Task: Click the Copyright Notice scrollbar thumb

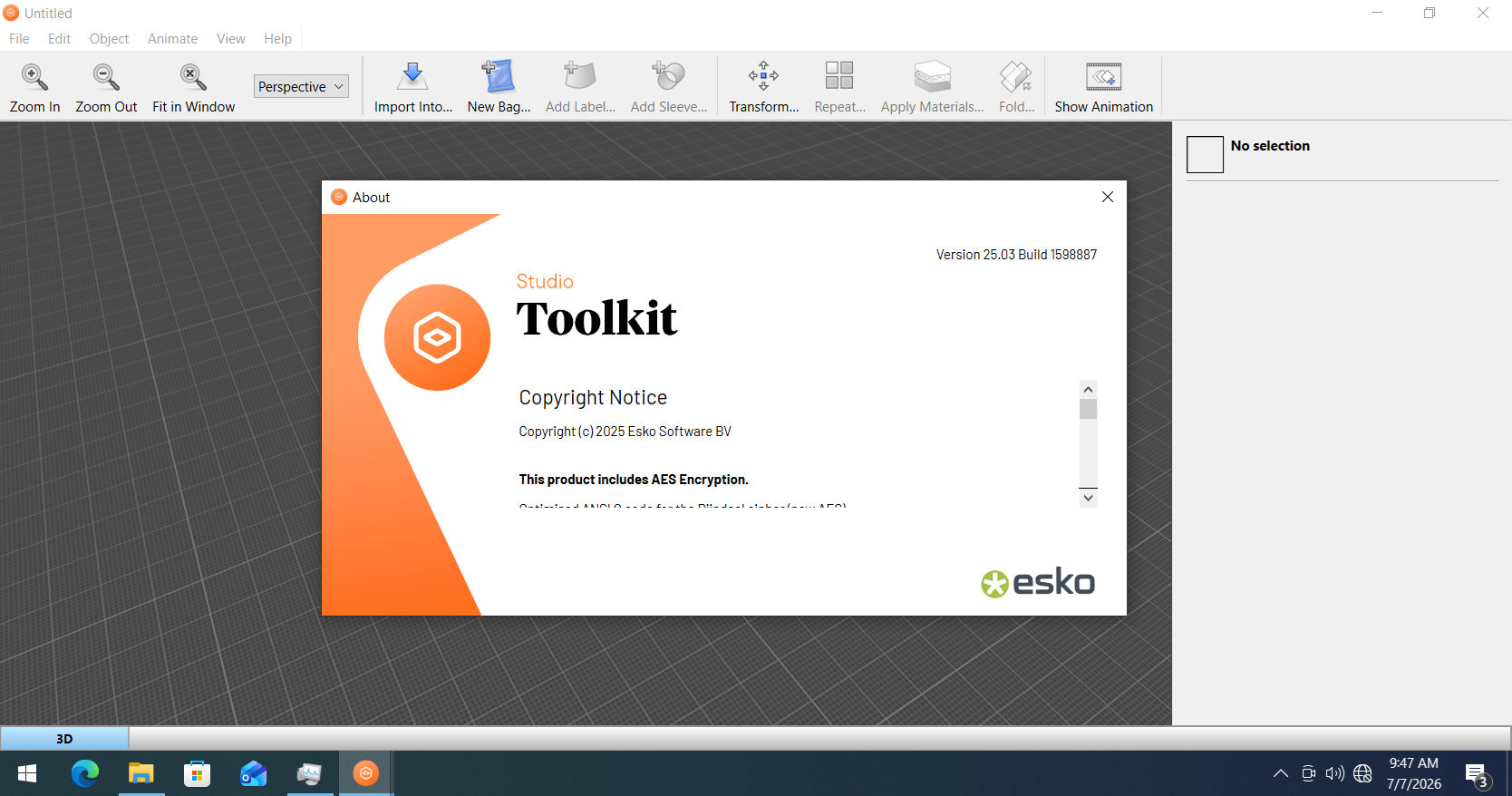Action: coord(1088,409)
